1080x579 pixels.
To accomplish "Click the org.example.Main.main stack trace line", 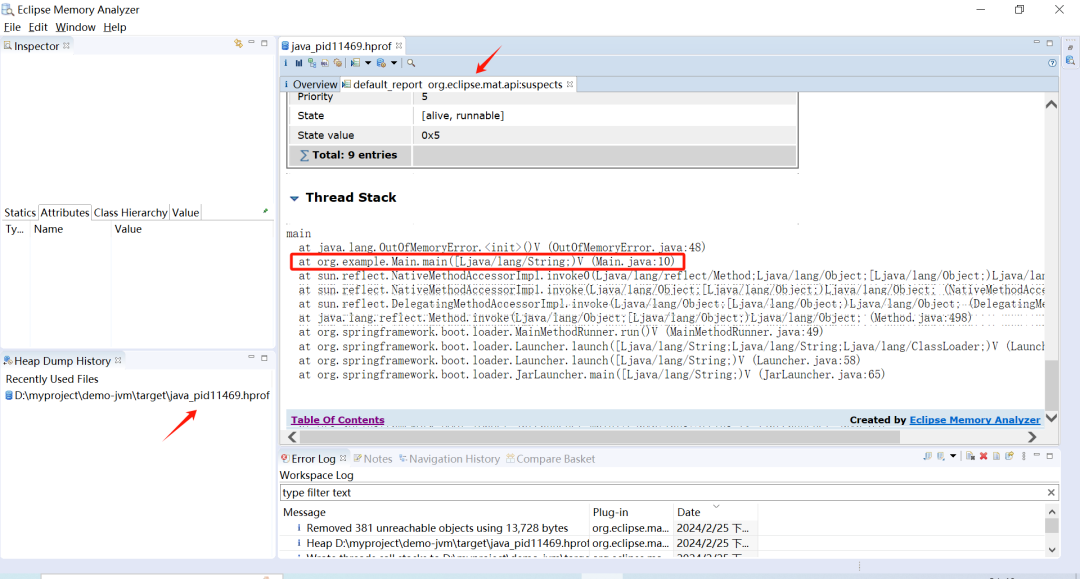I will click(486, 262).
